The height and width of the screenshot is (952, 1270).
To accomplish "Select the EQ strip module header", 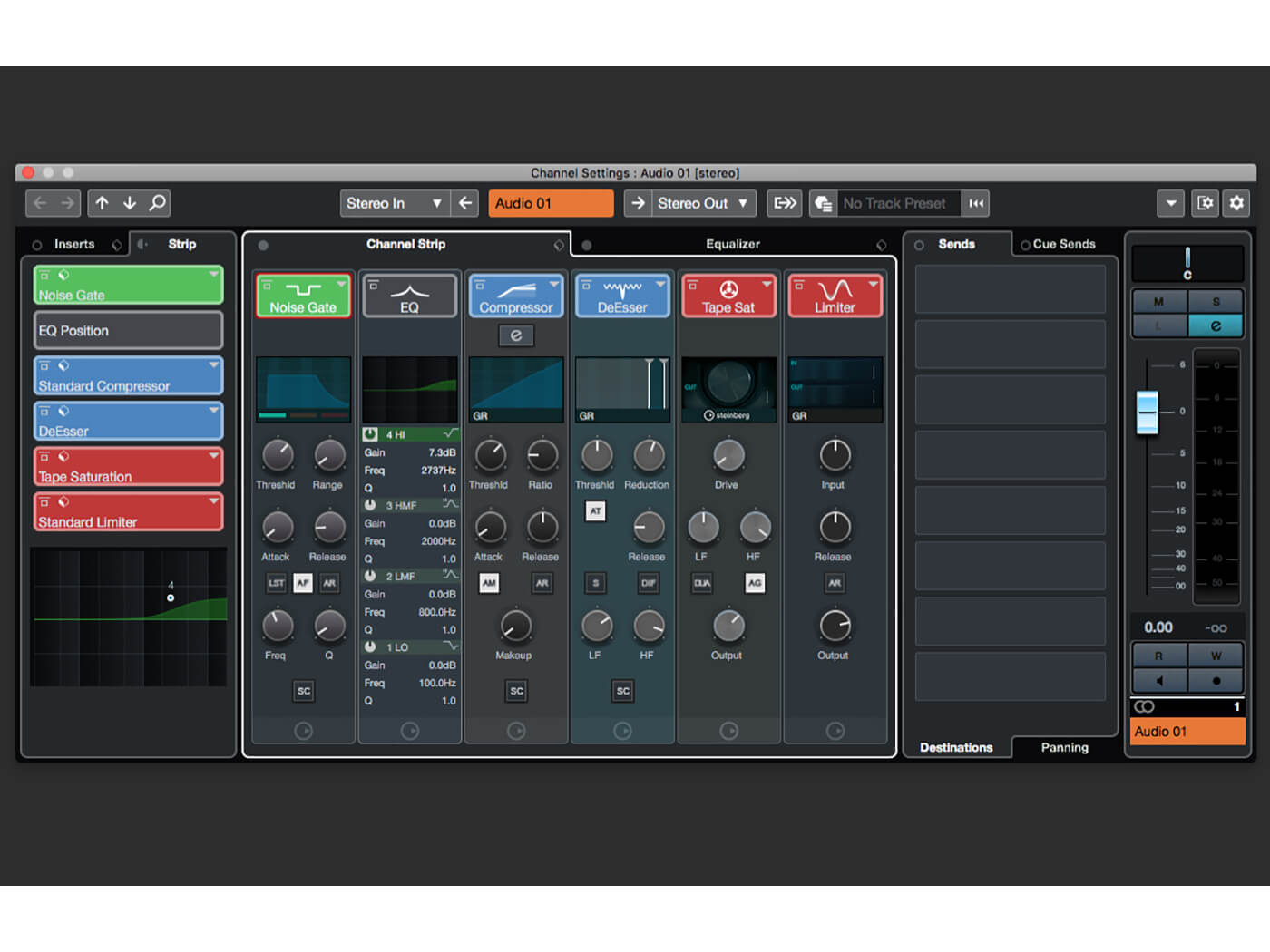I will pos(410,296).
